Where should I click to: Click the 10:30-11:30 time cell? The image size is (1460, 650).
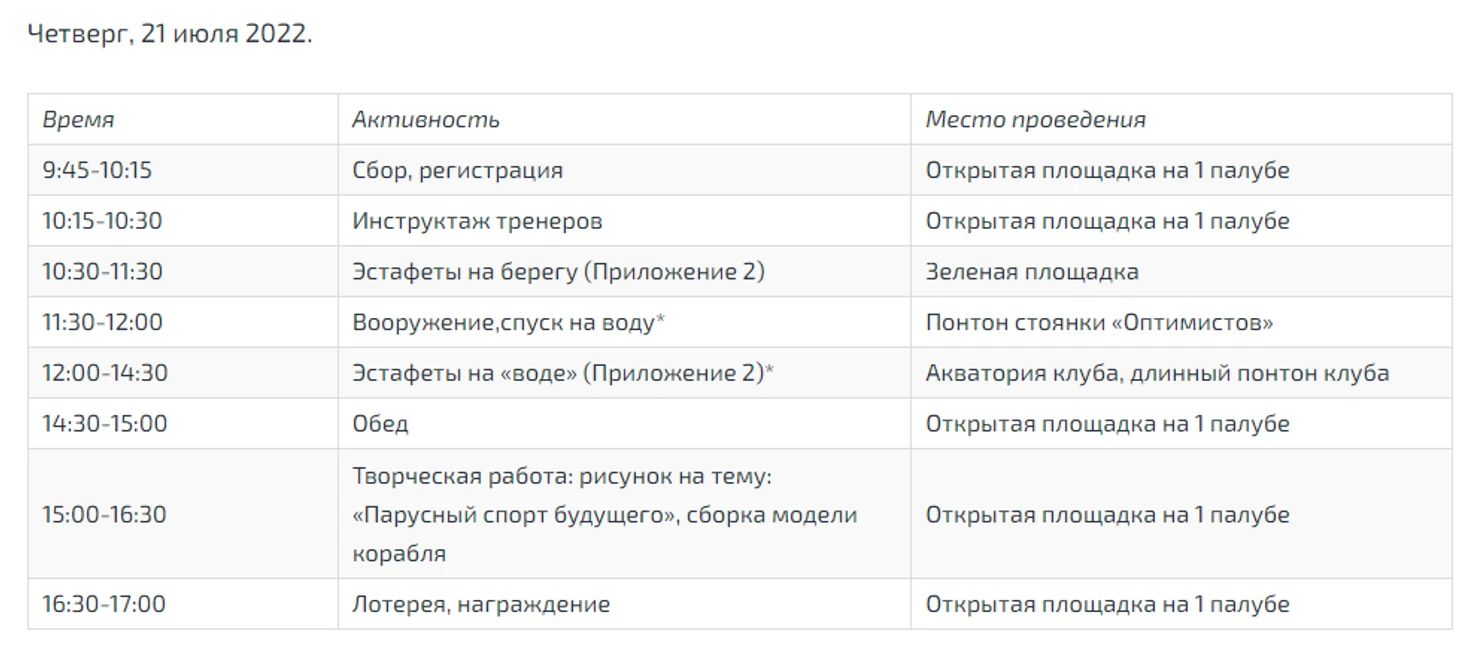[102, 272]
